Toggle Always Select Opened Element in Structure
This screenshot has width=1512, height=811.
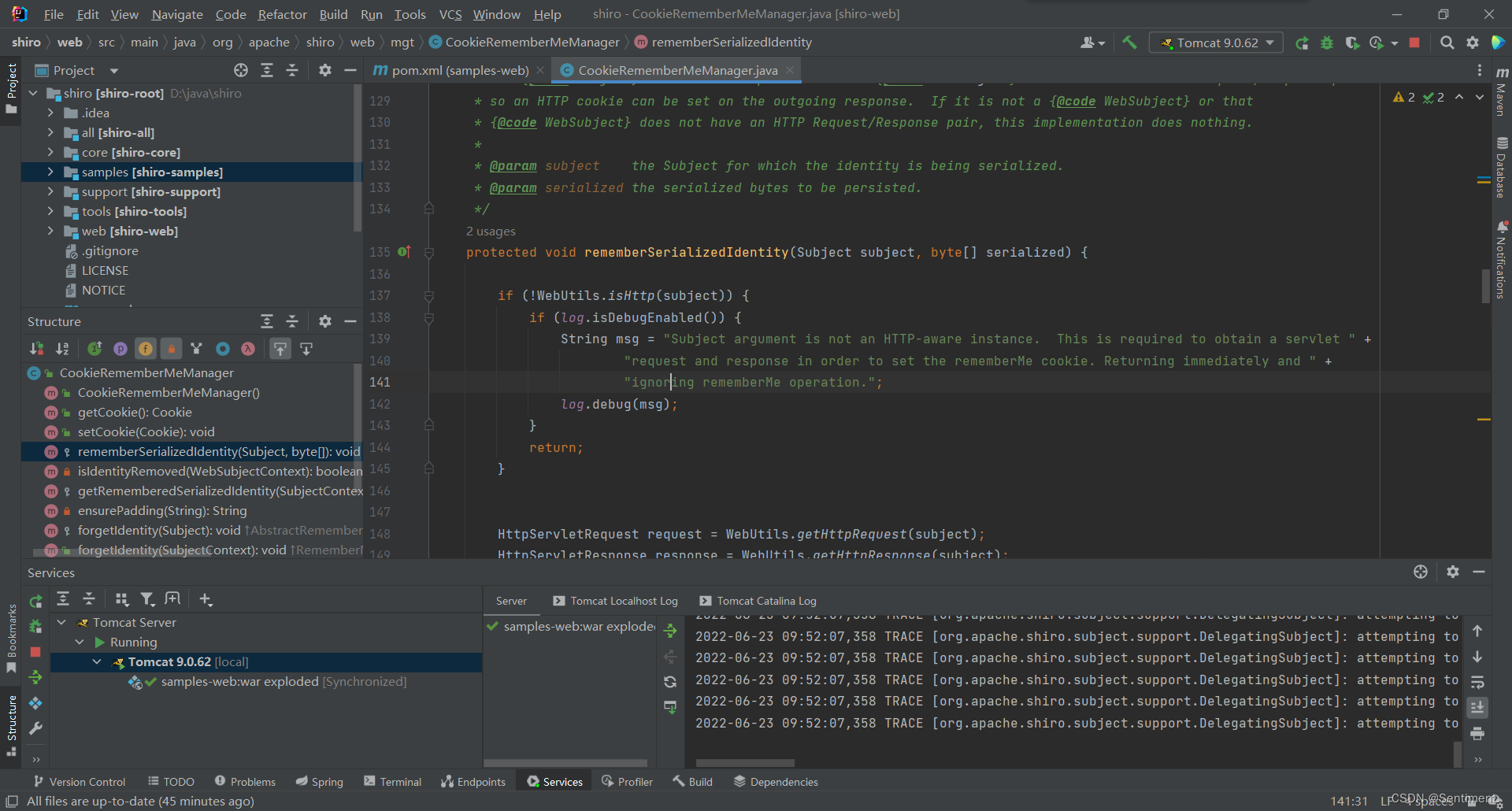[x=280, y=348]
